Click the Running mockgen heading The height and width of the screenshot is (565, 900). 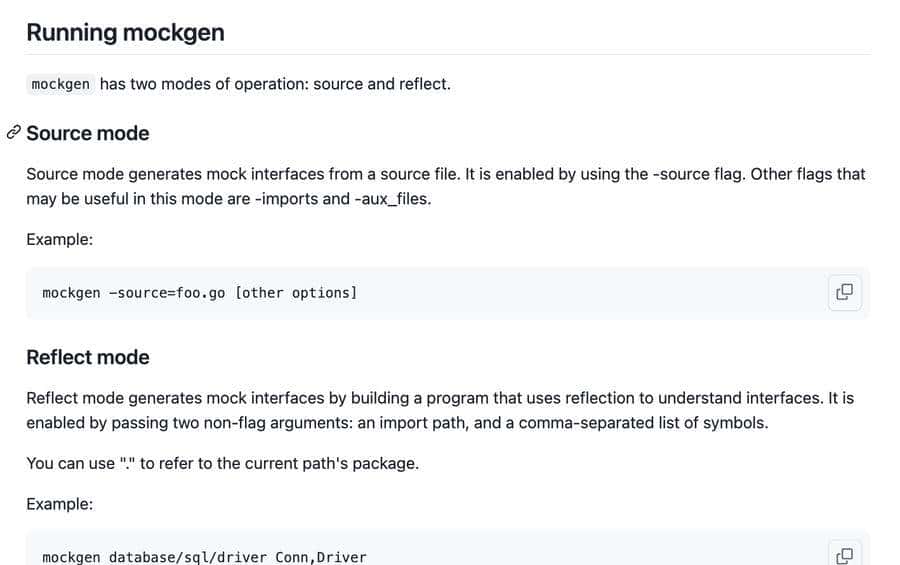coord(125,32)
